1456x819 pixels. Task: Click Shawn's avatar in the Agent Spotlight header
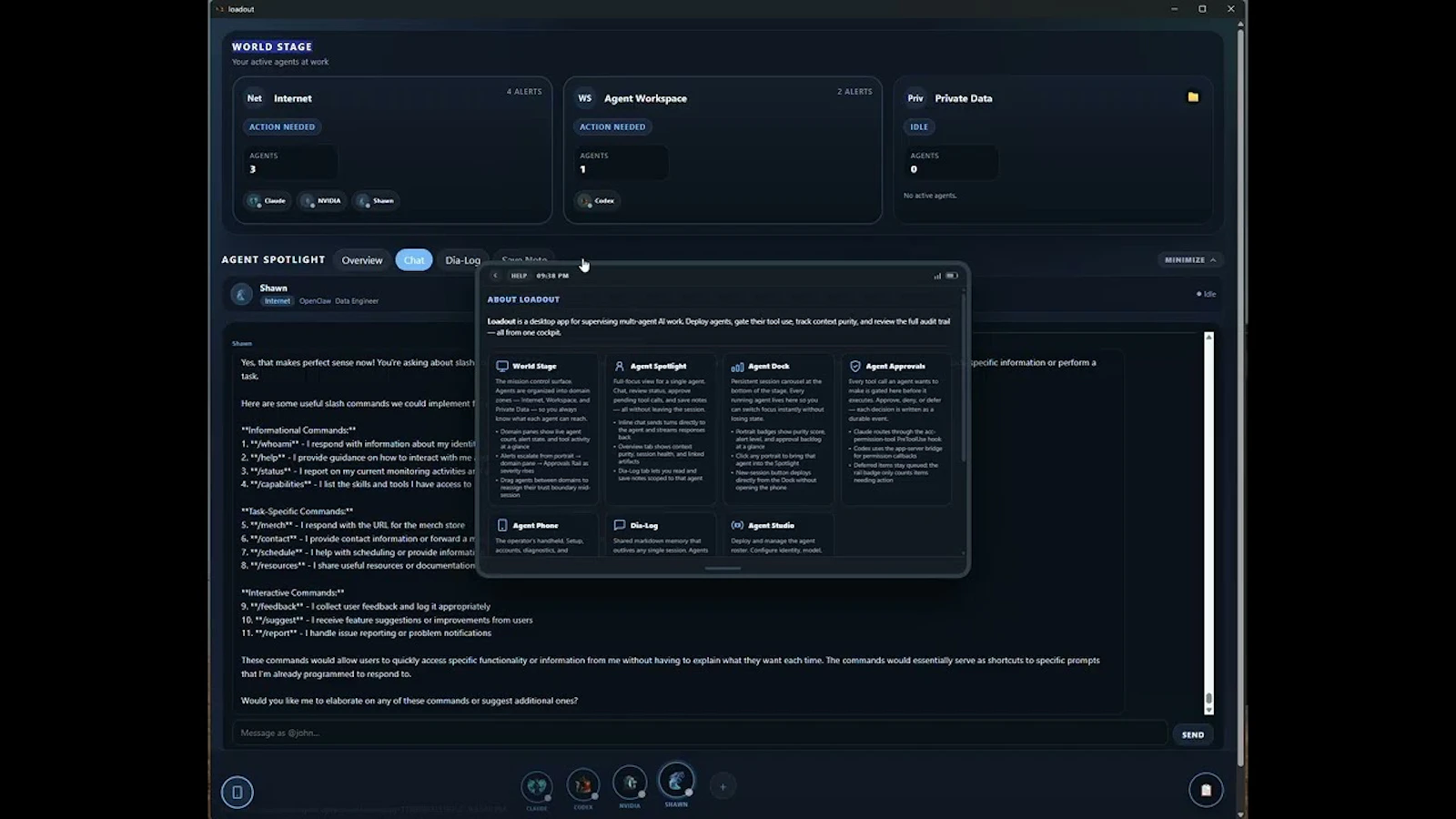click(241, 294)
